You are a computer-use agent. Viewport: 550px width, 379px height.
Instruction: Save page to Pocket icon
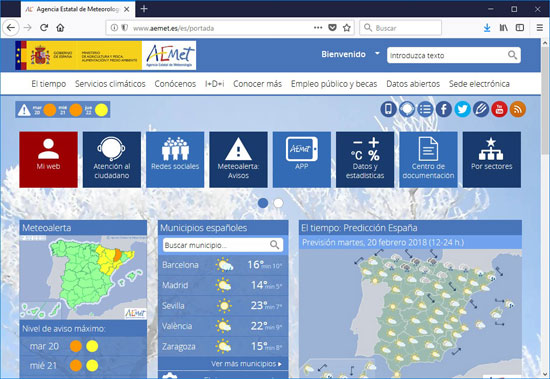click(x=332, y=28)
